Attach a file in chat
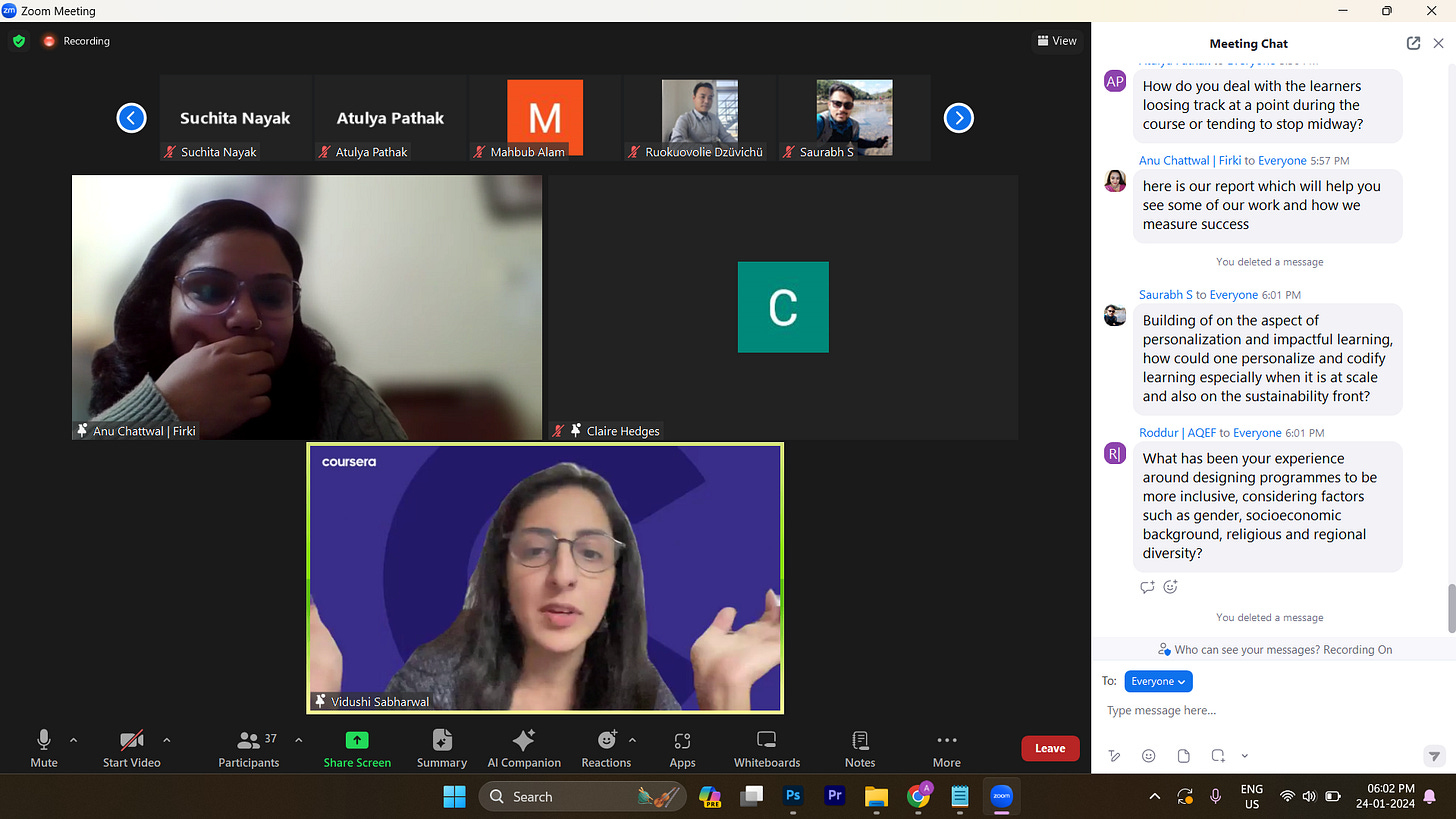This screenshot has height=819, width=1456. pyautogui.click(x=1184, y=755)
